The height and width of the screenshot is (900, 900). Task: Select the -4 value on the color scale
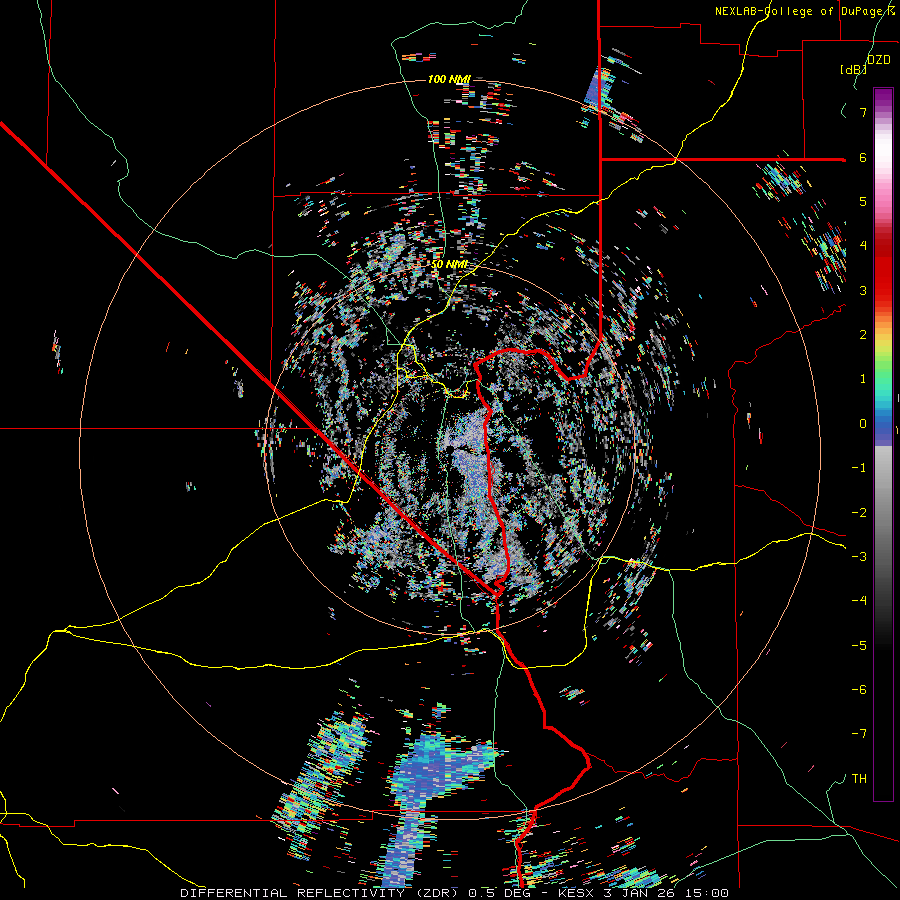(x=859, y=601)
